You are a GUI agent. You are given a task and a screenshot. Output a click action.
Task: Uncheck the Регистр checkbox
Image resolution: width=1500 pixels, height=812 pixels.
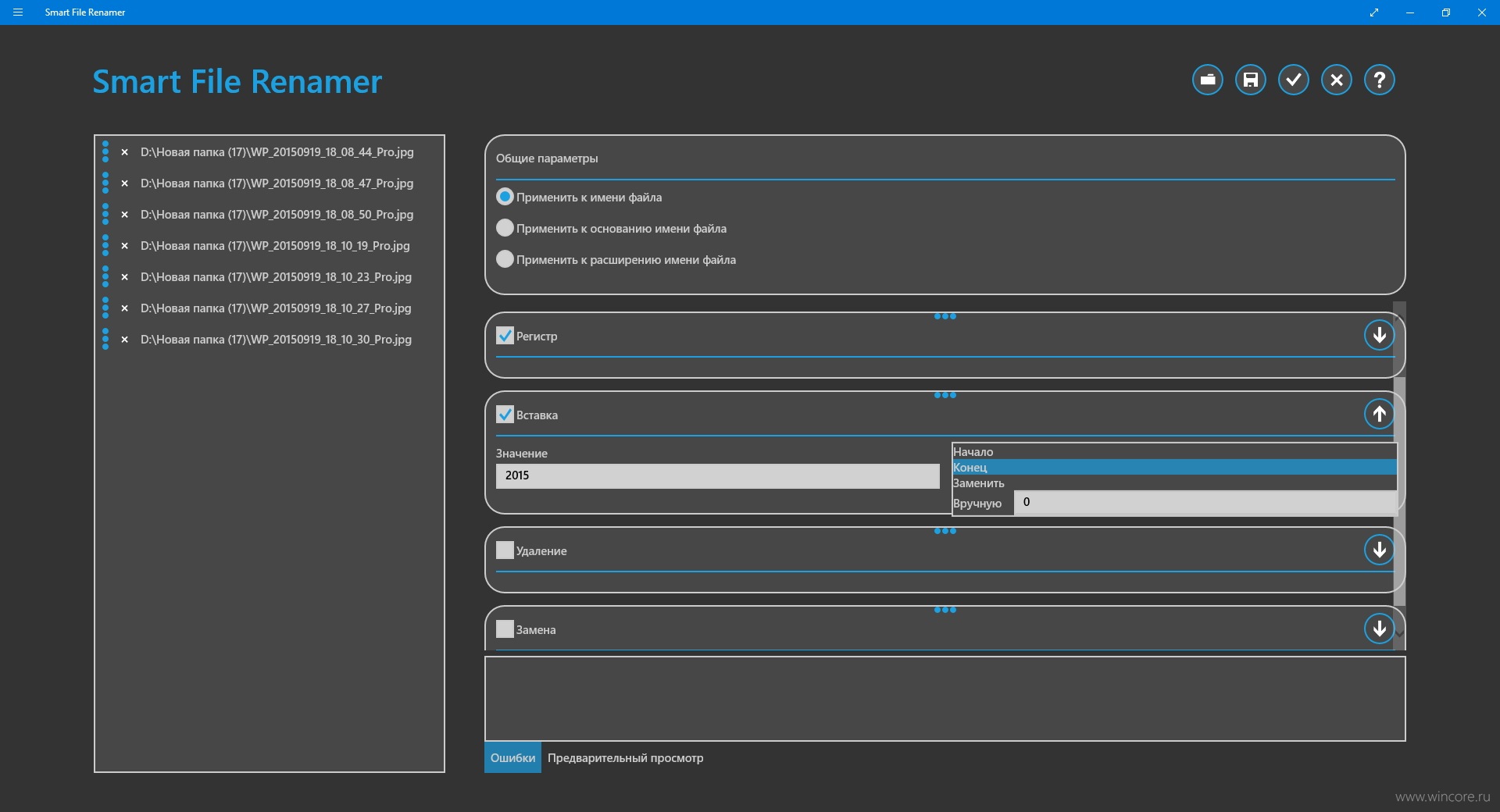[505, 336]
